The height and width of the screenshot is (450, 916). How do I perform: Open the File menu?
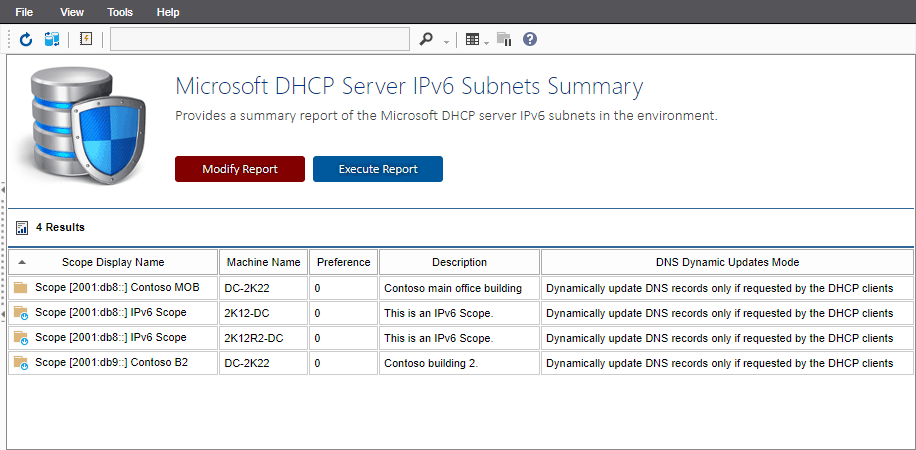(x=24, y=12)
